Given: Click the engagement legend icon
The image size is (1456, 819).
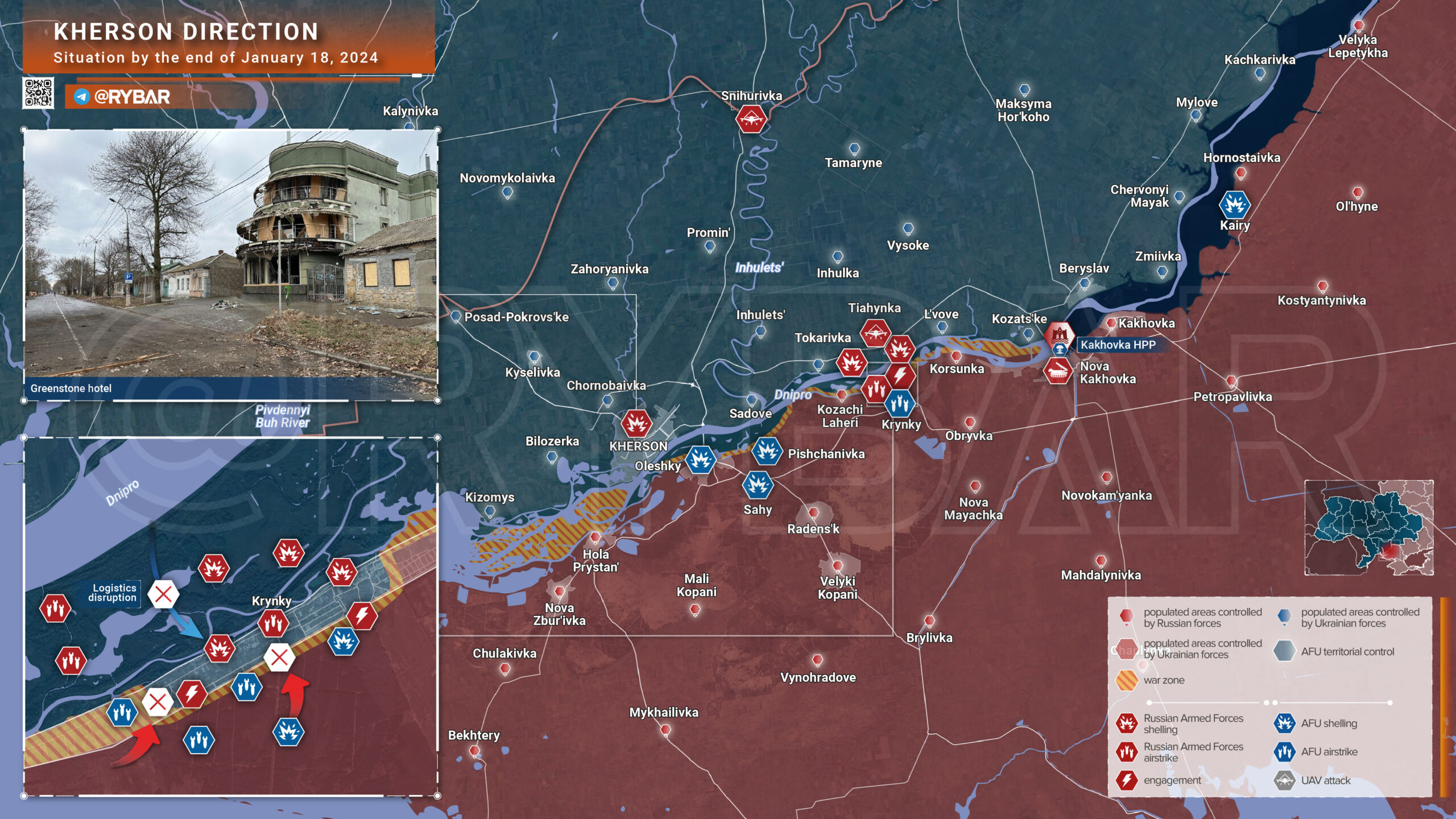Looking at the screenshot, I should point(1126,780).
